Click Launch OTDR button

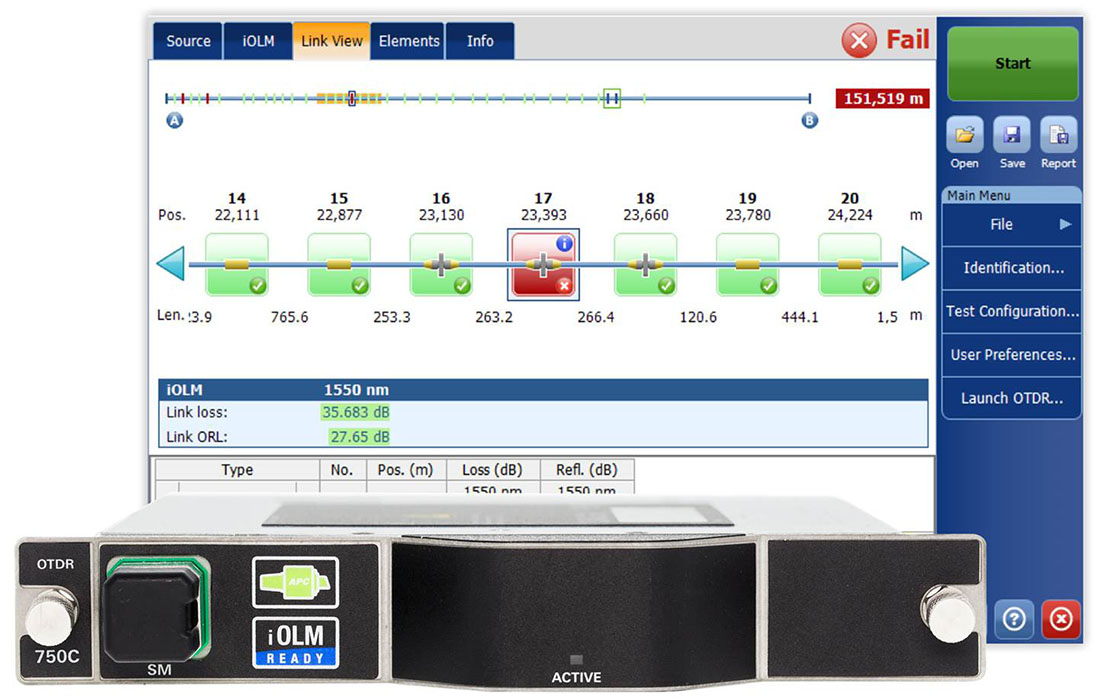[x=1011, y=398]
